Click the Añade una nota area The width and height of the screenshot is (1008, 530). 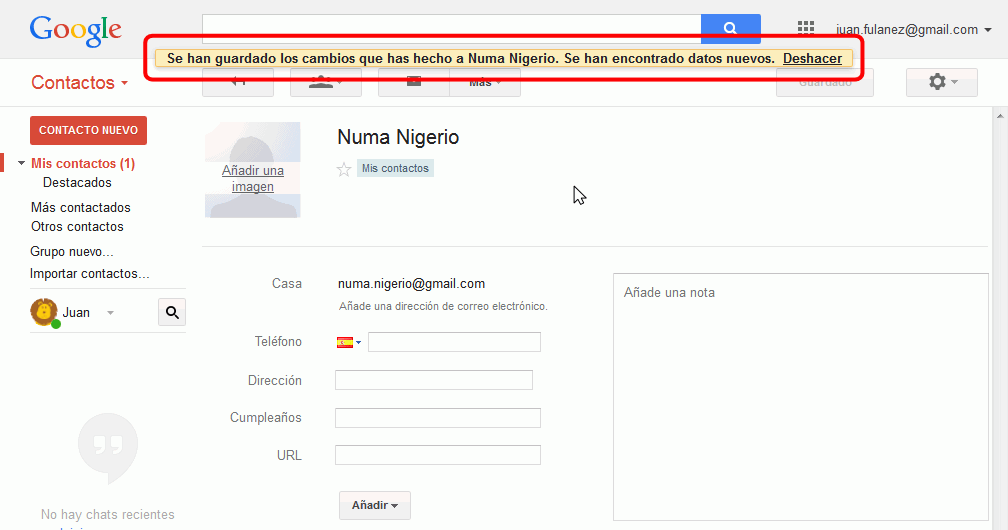[800, 397]
